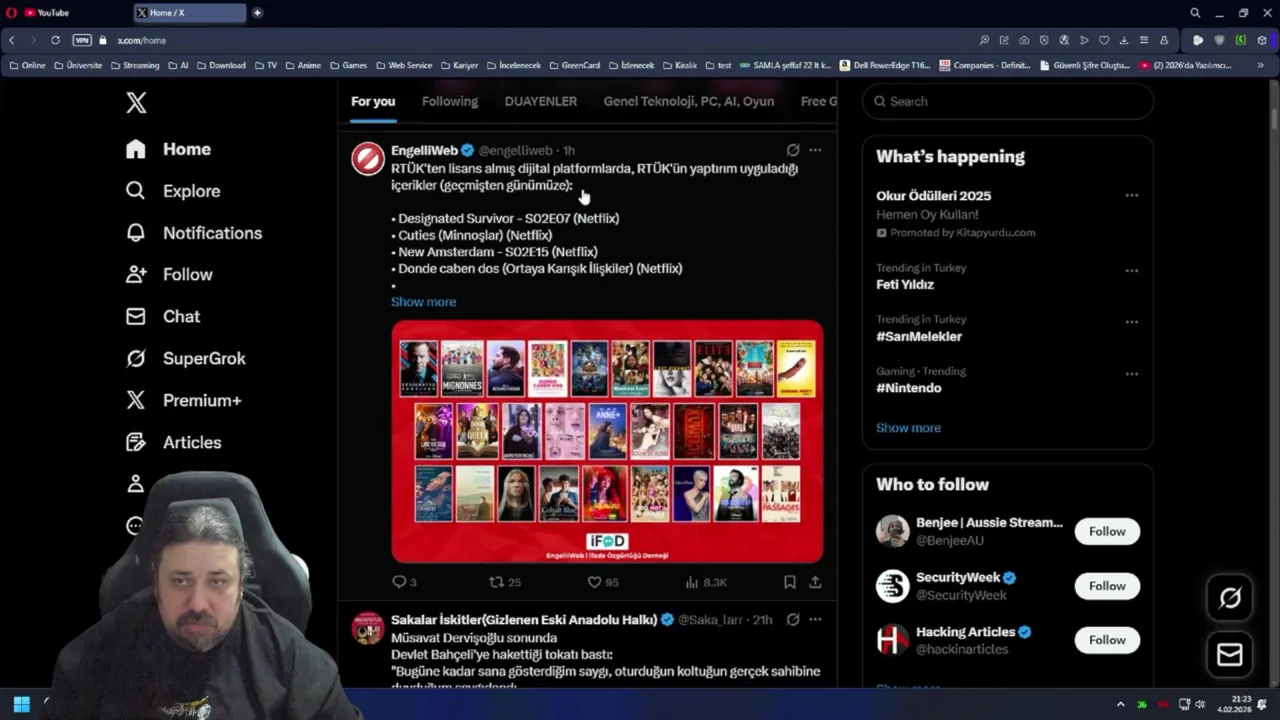
Task: Switch to the Following tab
Action: click(450, 101)
